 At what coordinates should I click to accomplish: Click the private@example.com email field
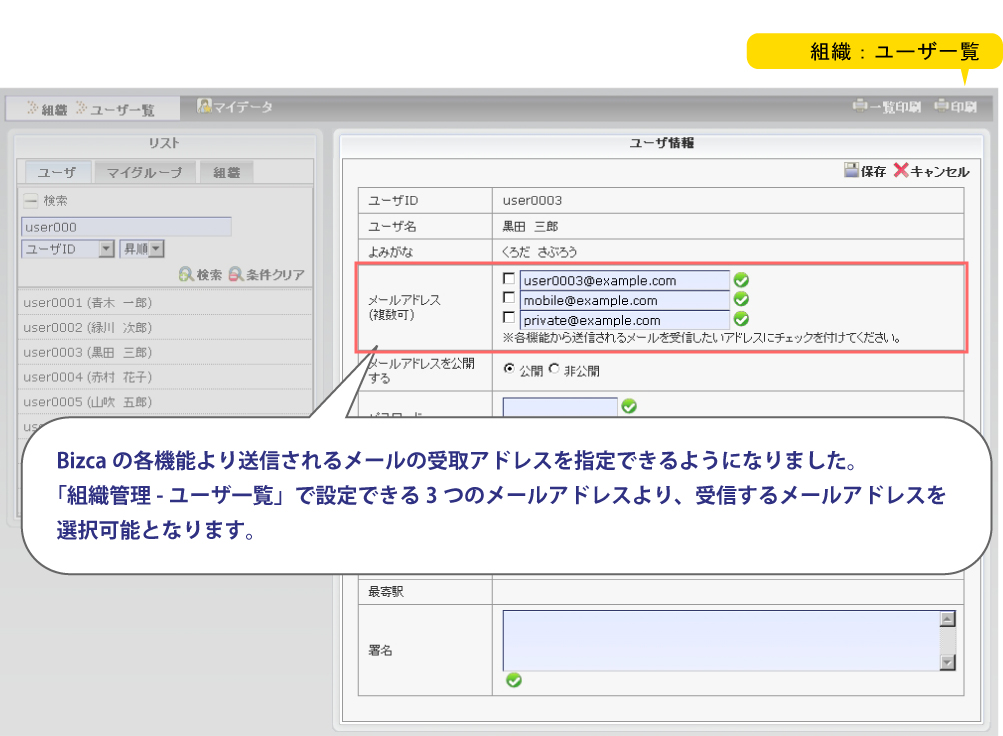(x=624, y=320)
